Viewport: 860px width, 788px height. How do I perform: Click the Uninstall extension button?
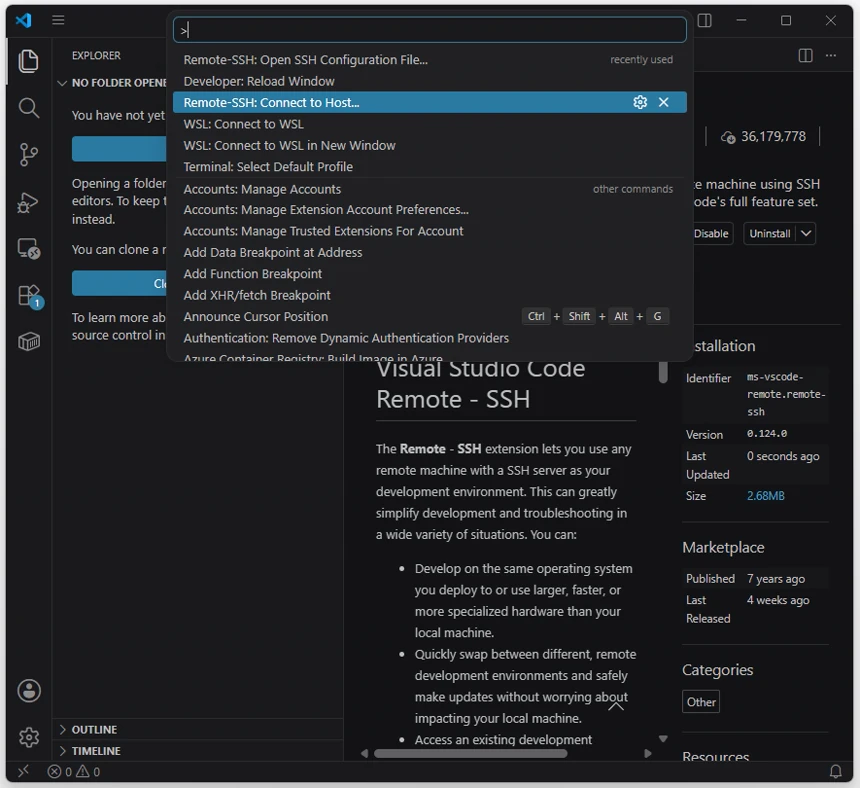[770, 234]
